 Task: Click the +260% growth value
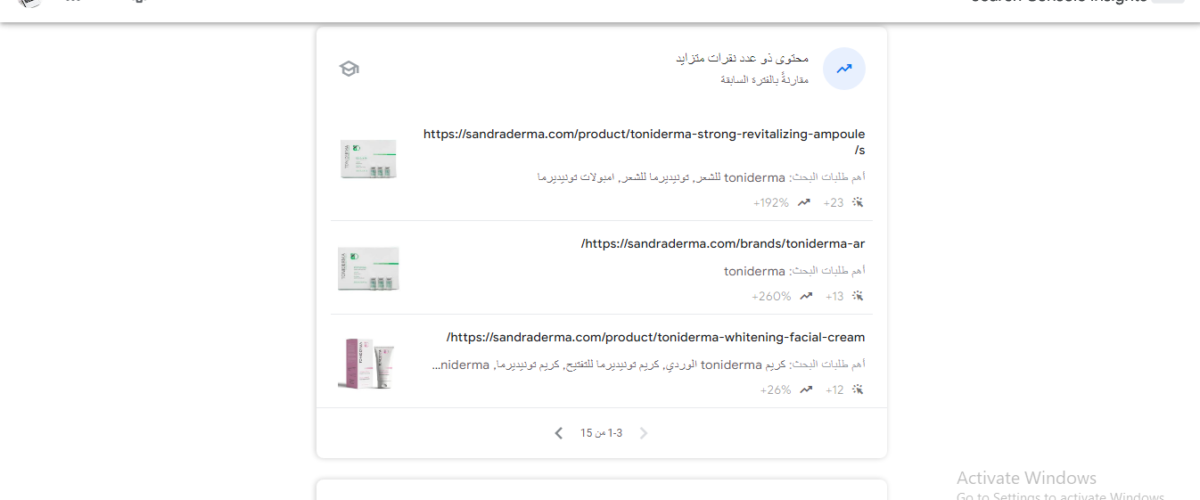[771, 296]
